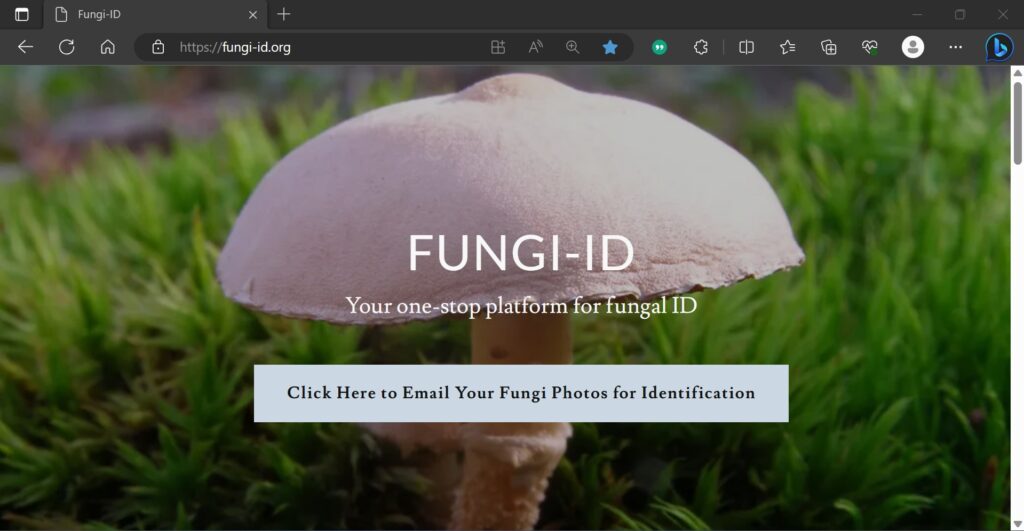Go back to previous page
Screen dimensions: 1024x531
[x=25, y=47]
